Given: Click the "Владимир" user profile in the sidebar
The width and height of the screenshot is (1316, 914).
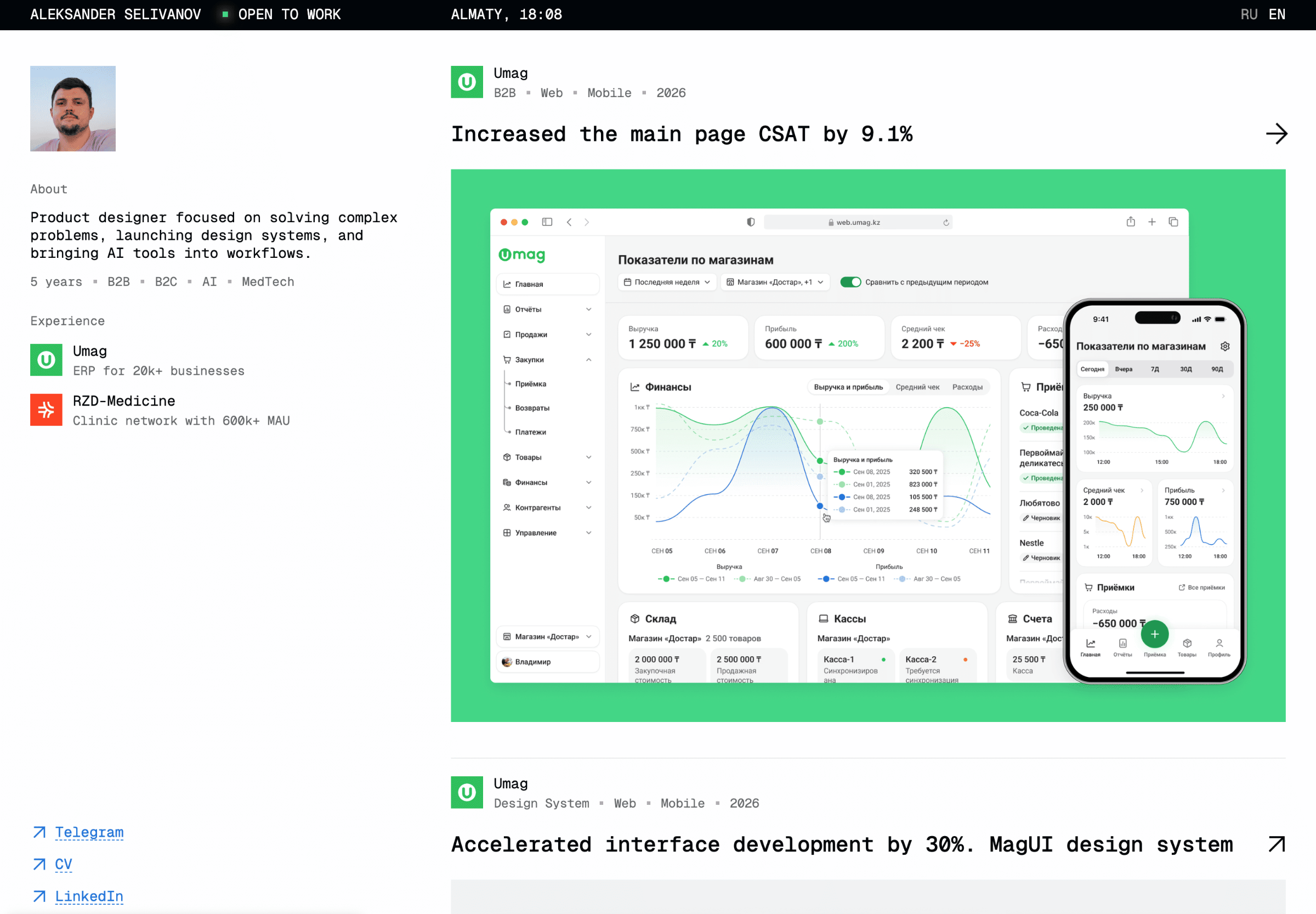Looking at the screenshot, I should tap(547, 662).
